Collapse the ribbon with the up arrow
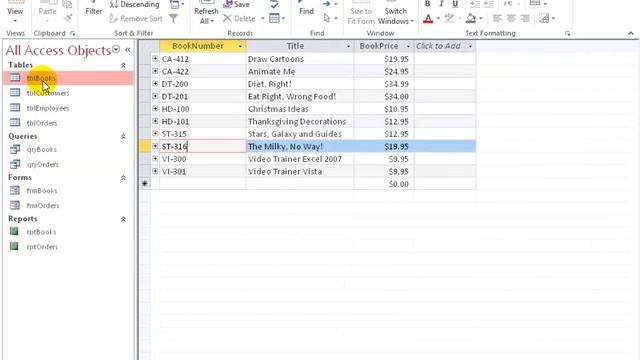The height and width of the screenshot is (360, 640). (631, 33)
